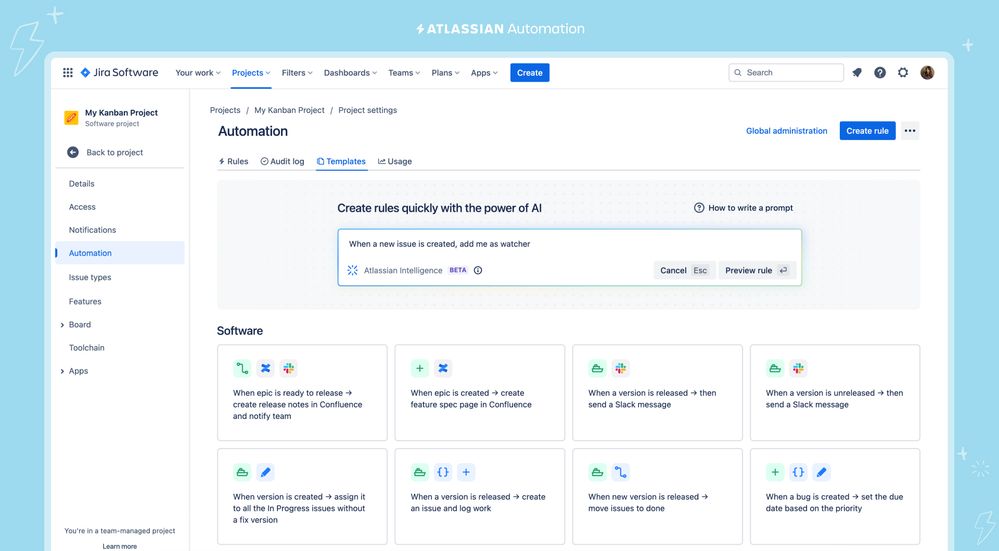The image size is (999, 551).
Task: Click the info icon next to BETA
Action: [478, 270]
